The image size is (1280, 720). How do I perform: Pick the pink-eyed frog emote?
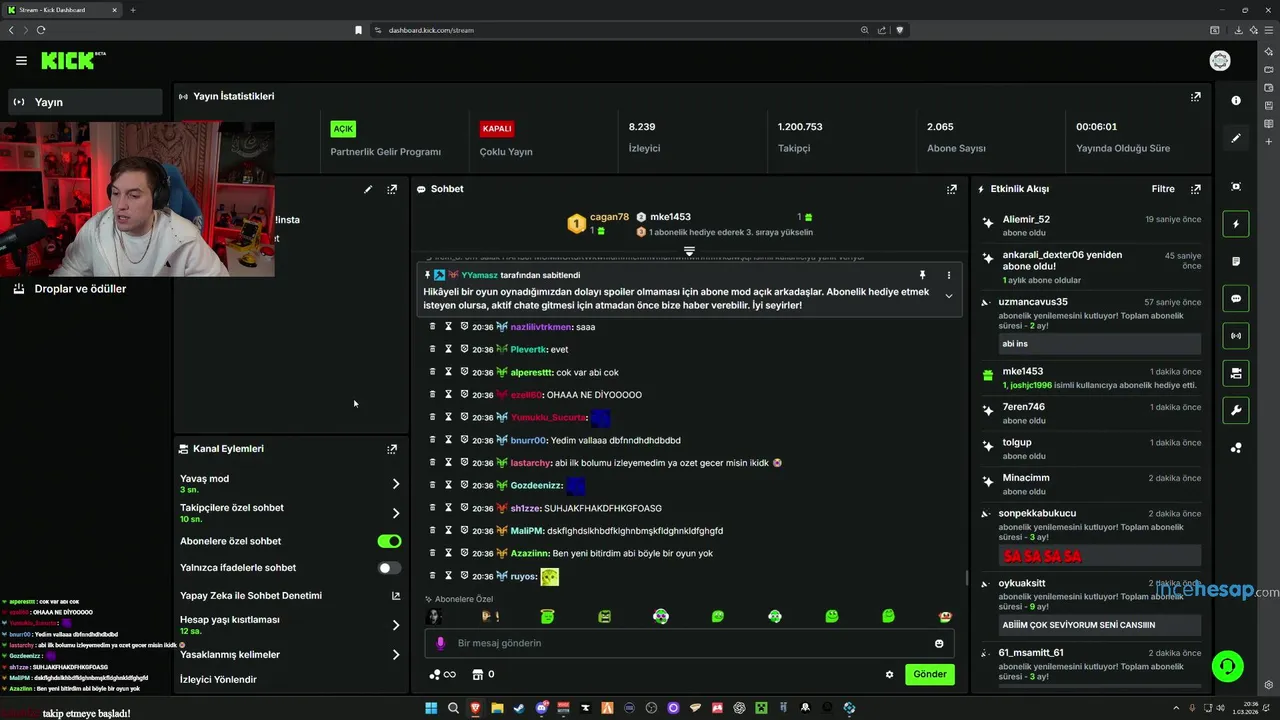(660, 617)
